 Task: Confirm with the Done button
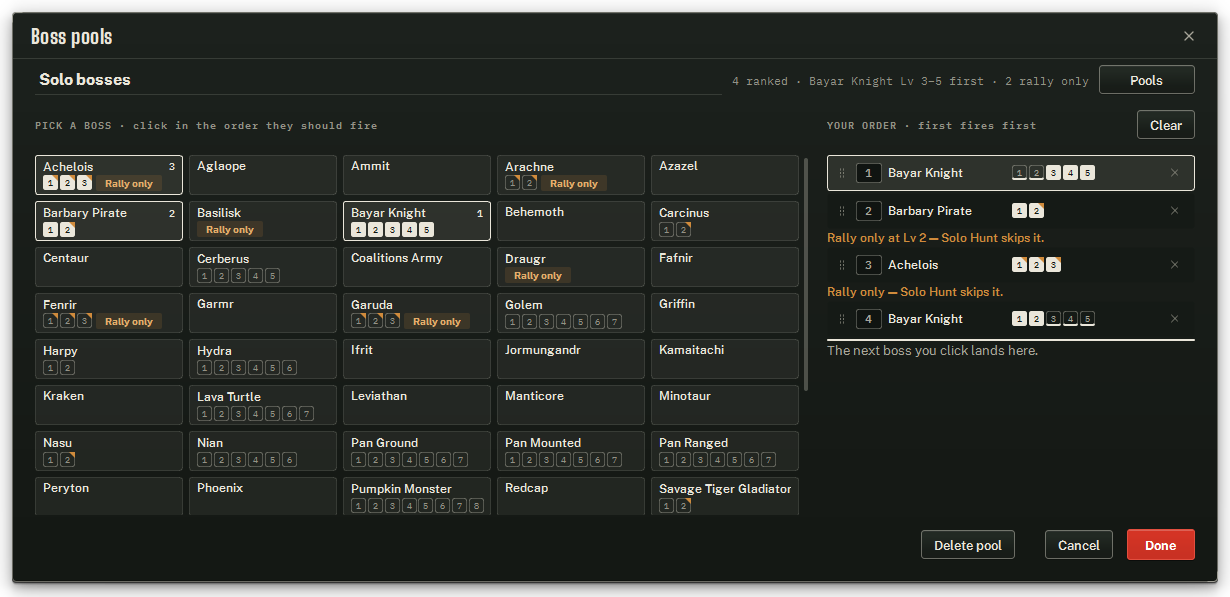click(1161, 545)
